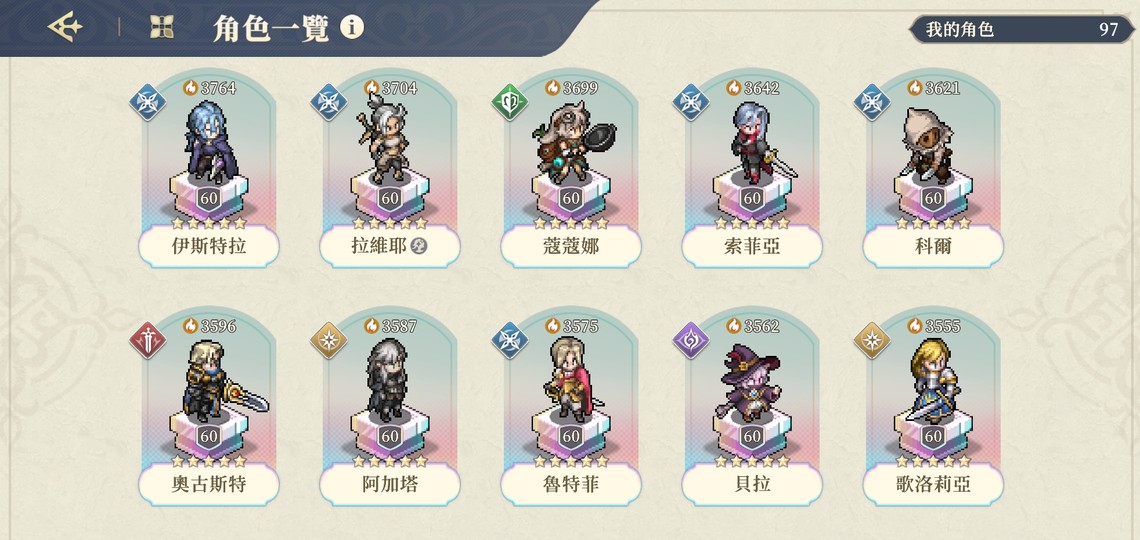Open the info icon beside 角色一覽
Screen dimensions: 1140x540
(x=352, y=28)
